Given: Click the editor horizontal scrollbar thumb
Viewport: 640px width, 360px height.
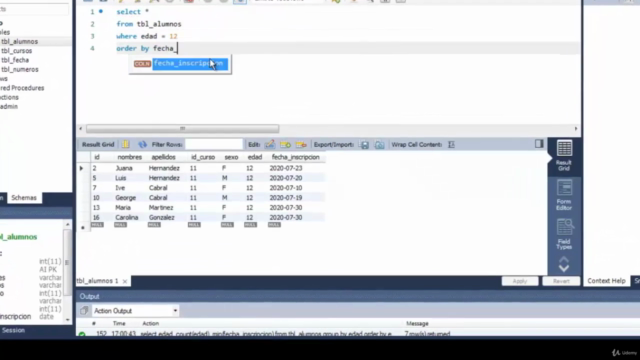Looking at the screenshot, I should click(182, 129).
